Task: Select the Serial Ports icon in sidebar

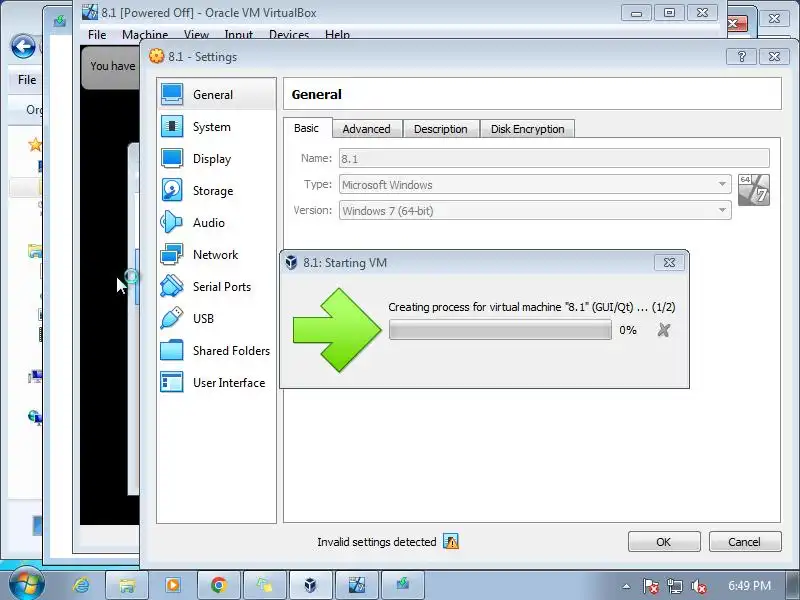Action: [x=172, y=286]
